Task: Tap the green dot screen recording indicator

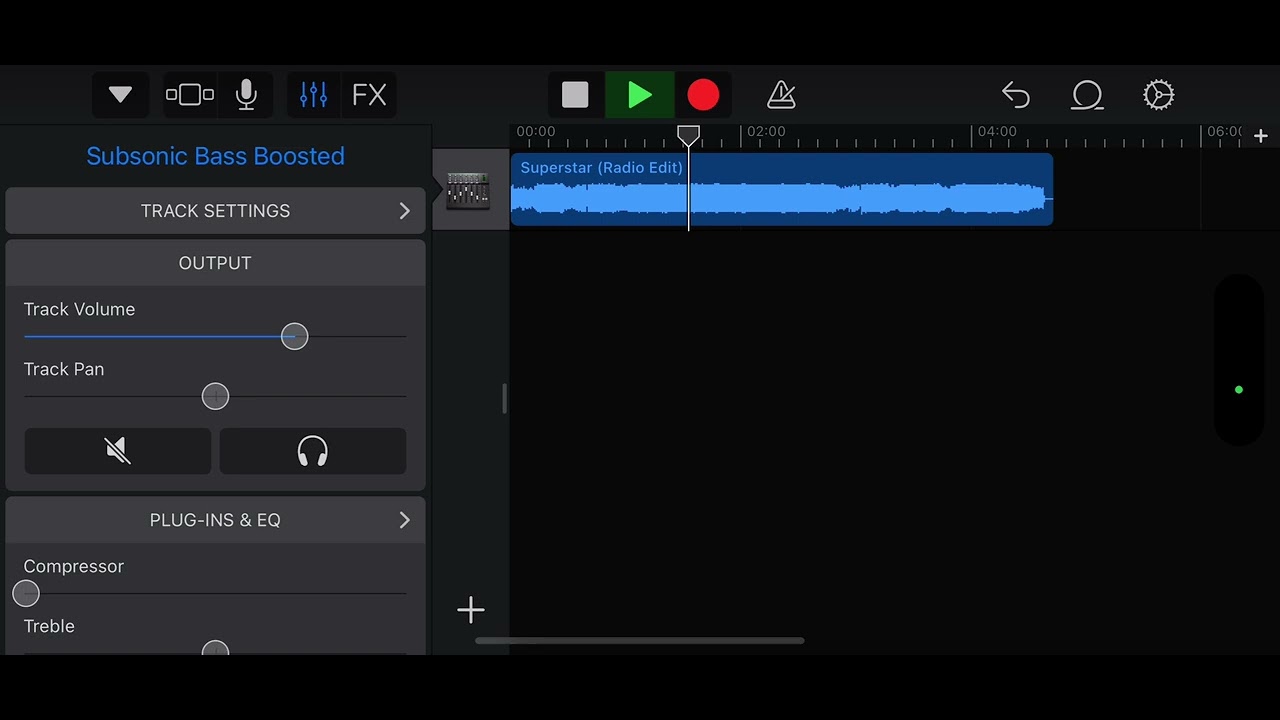Action: click(x=1239, y=390)
